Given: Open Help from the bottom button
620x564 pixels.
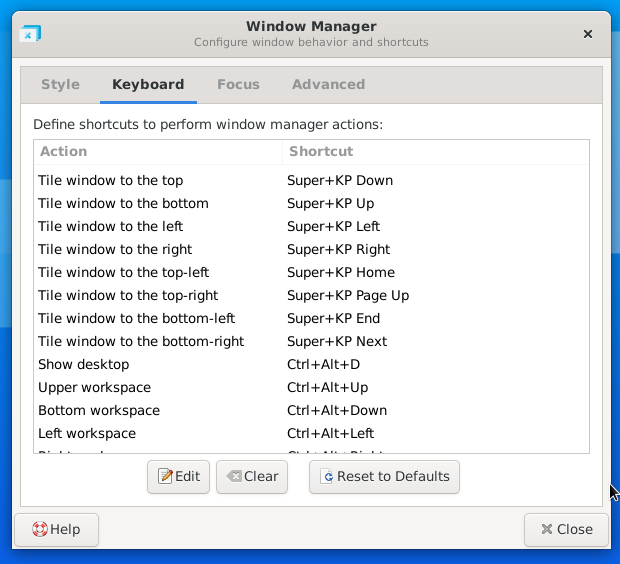Looking at the screenshot, I should tap(56, 530).
